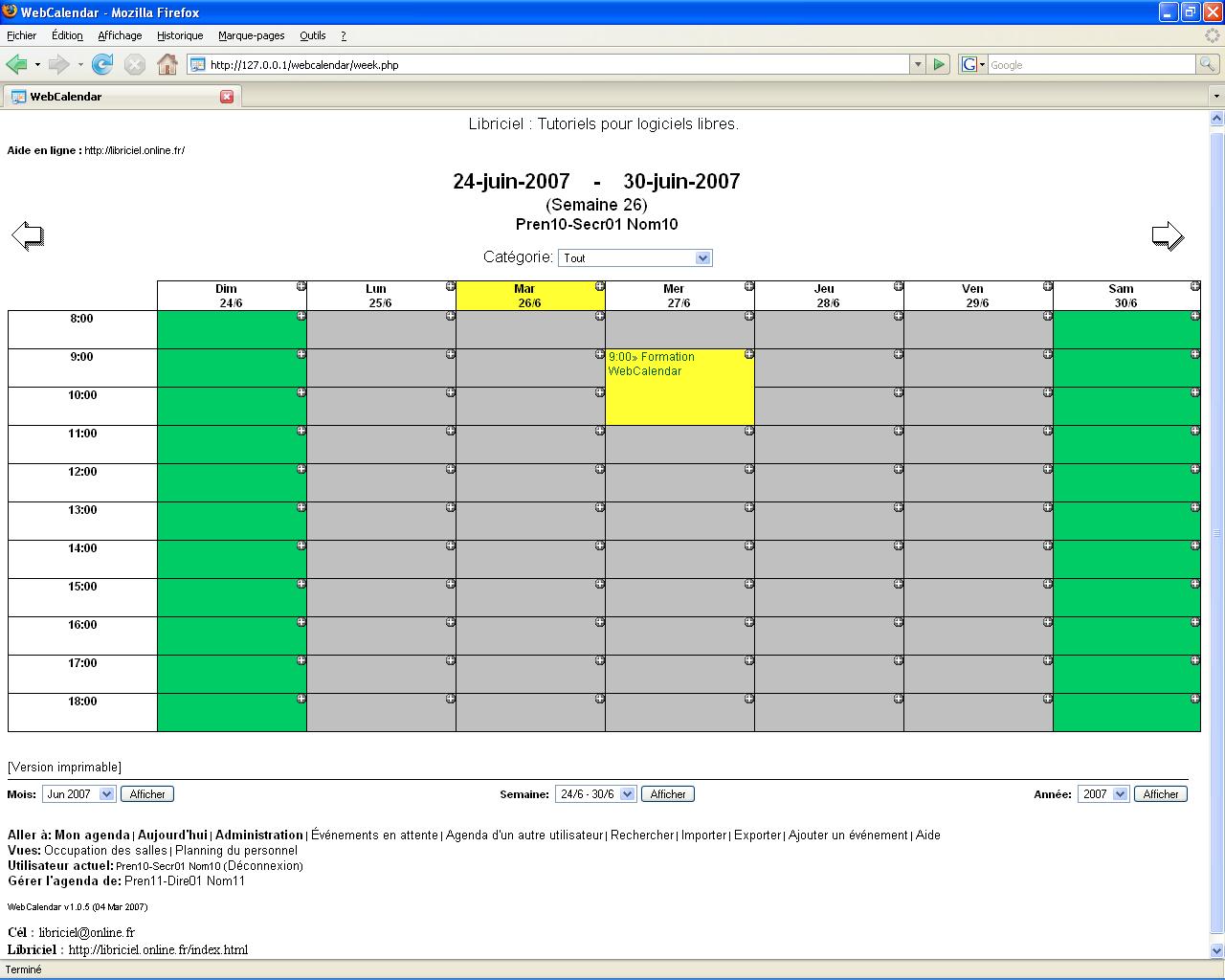Close the WebCalendar tab with red X
Image resolution: width=1225 pixels, height=980 pixels.
click(x=227, y=97)
